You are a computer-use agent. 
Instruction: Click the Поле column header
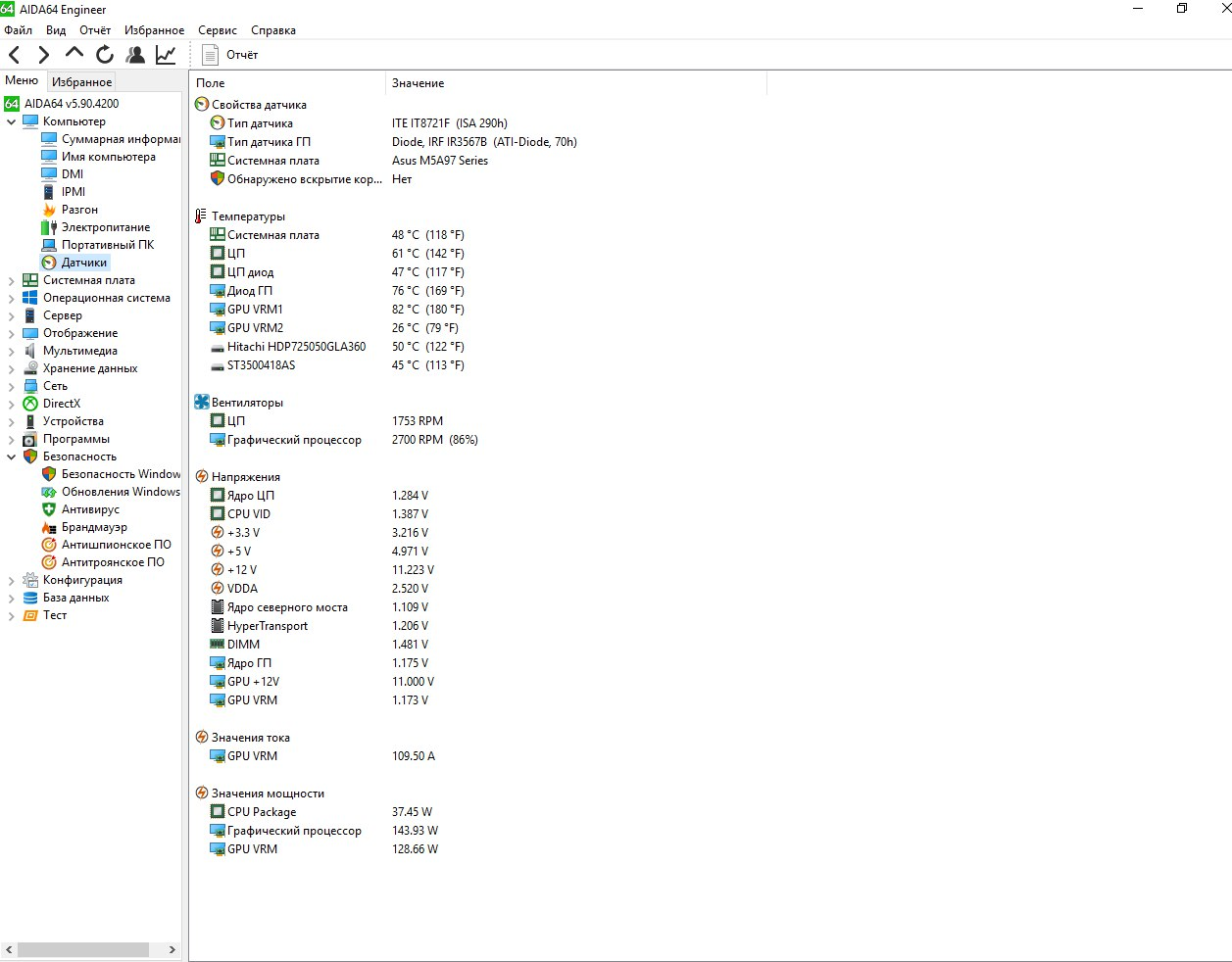287,83
